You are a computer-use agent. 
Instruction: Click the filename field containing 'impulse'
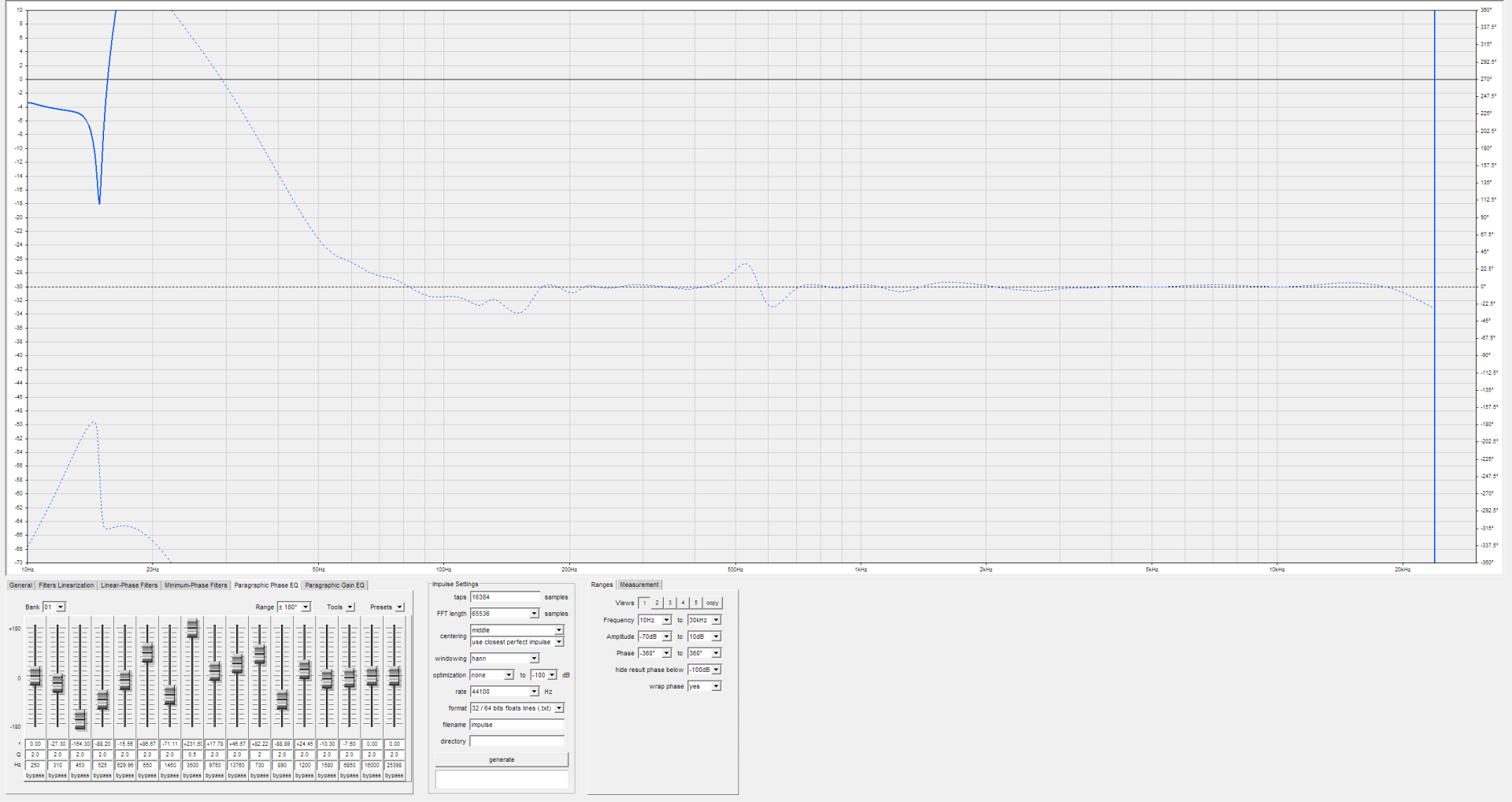[517, 725]
